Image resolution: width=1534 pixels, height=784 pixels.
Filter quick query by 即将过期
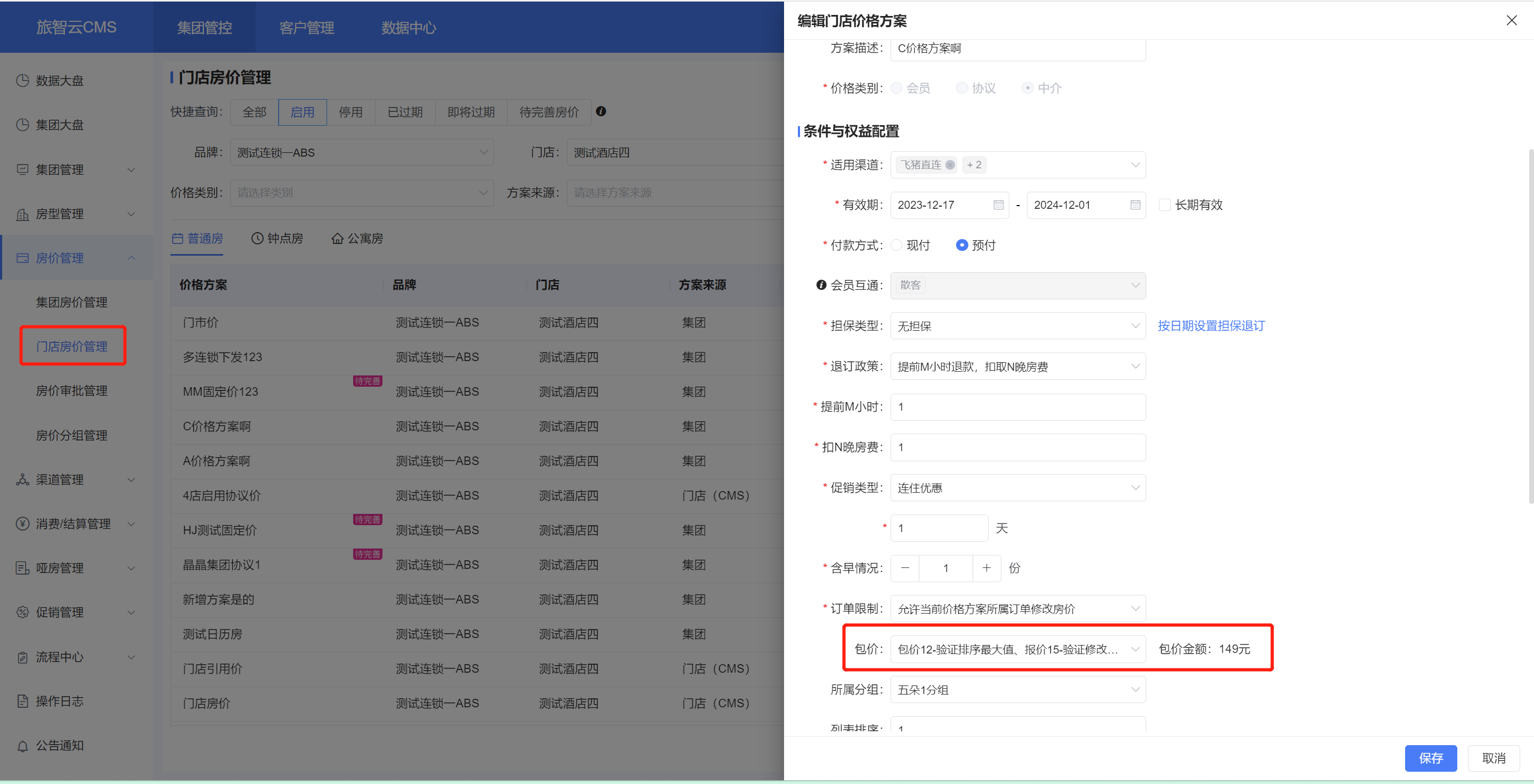(471, 112)
